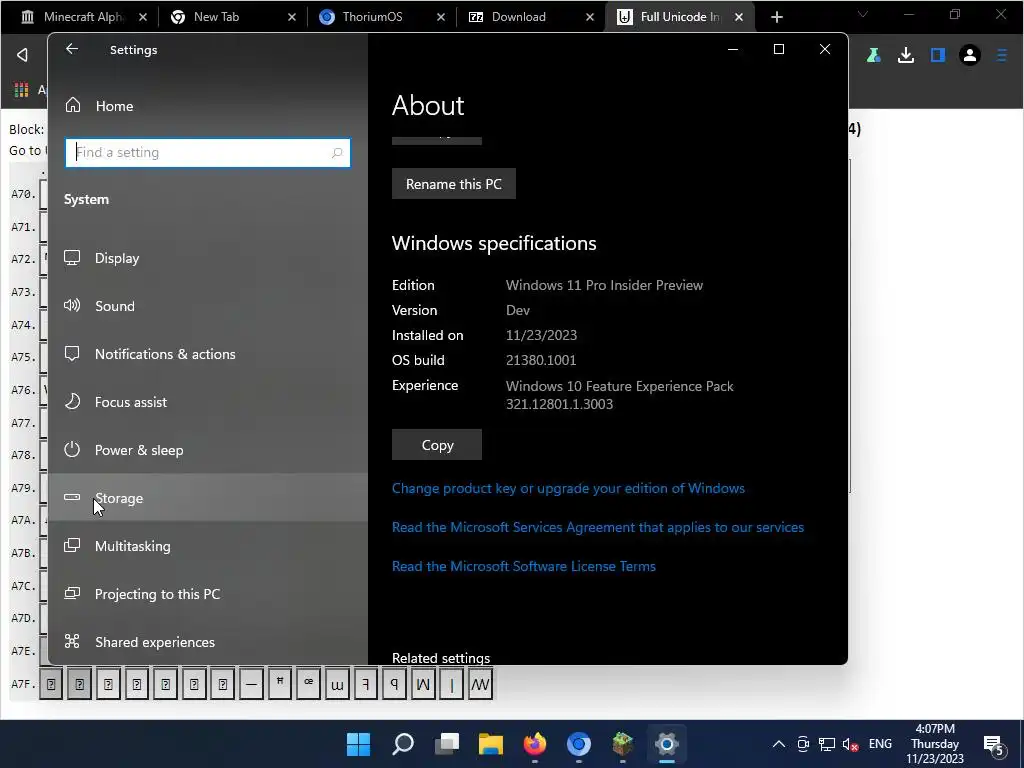This screenshot has height=768, width=1024.
Task: Open a new browser tab with plus button
Action: point(776,17)
